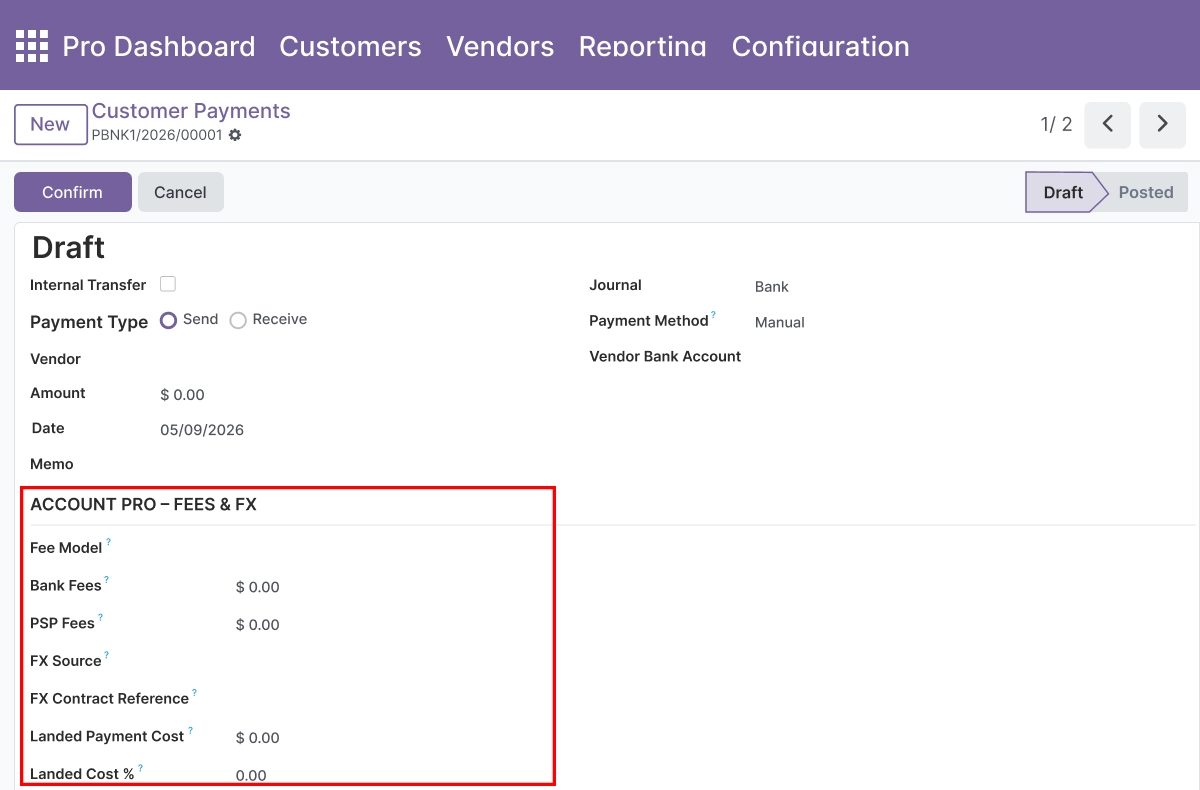Tick the Internal Transfer checkbox
Viewport: 1200px width, 790px height.
[x=168, y=284]
